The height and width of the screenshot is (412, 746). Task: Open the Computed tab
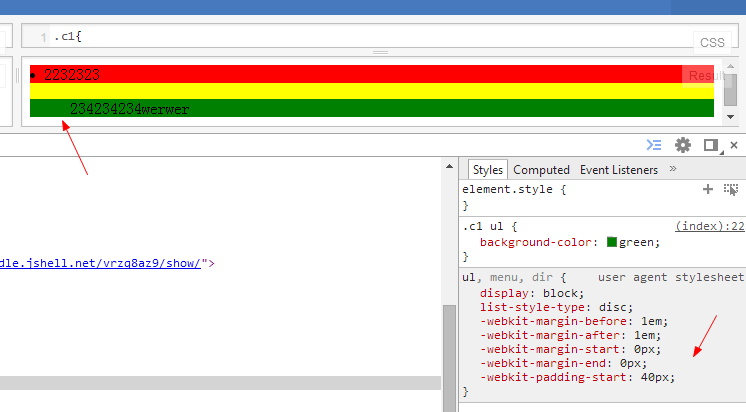[541, 170]
